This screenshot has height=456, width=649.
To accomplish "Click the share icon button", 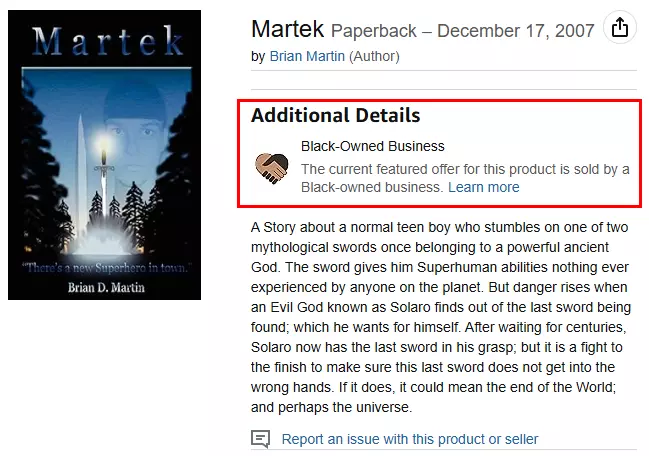I will pyautogui.click(x=620, y=28).
